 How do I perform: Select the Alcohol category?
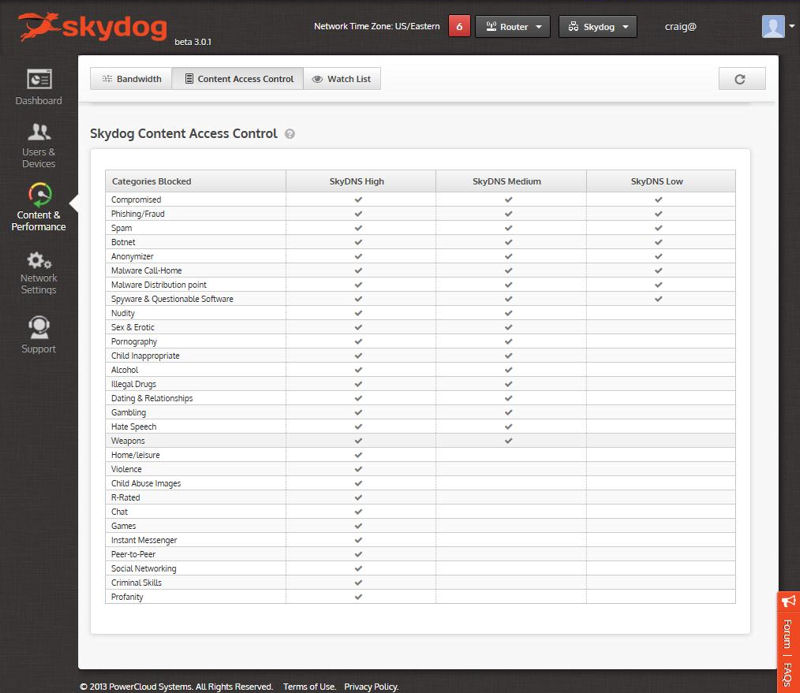click(x=124, y=370)
